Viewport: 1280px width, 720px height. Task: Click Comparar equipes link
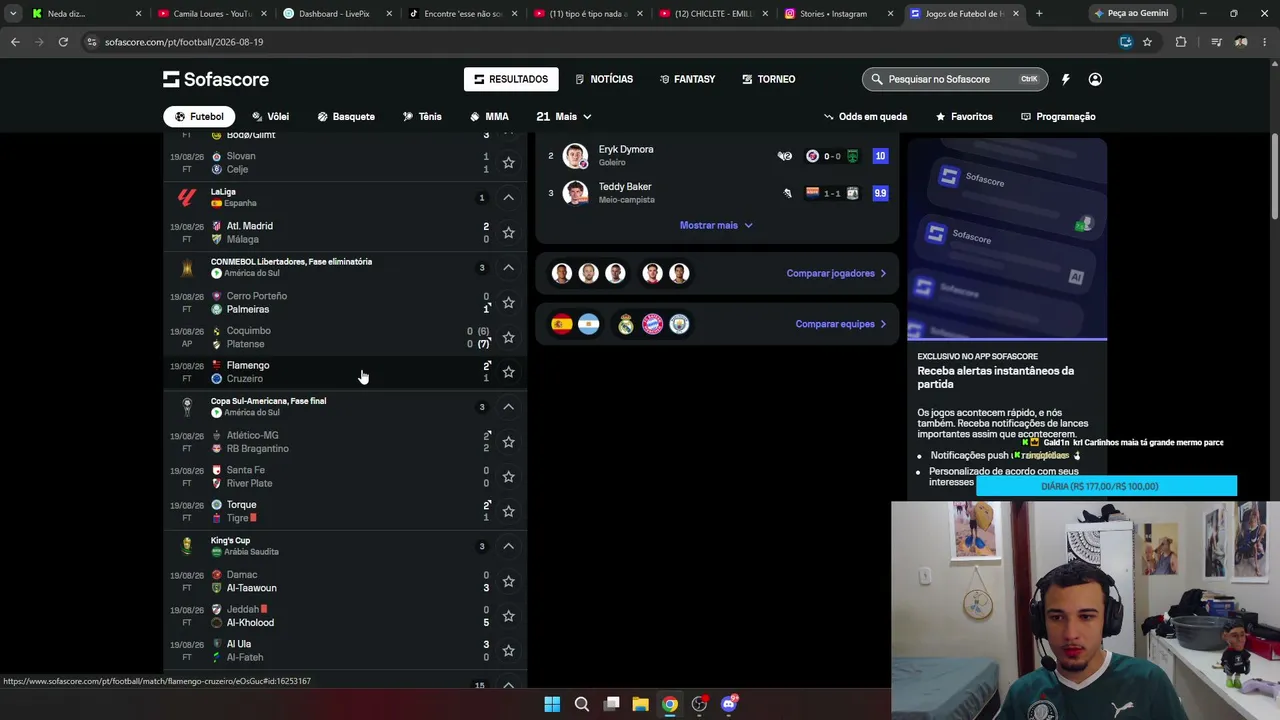coord(841,324)
